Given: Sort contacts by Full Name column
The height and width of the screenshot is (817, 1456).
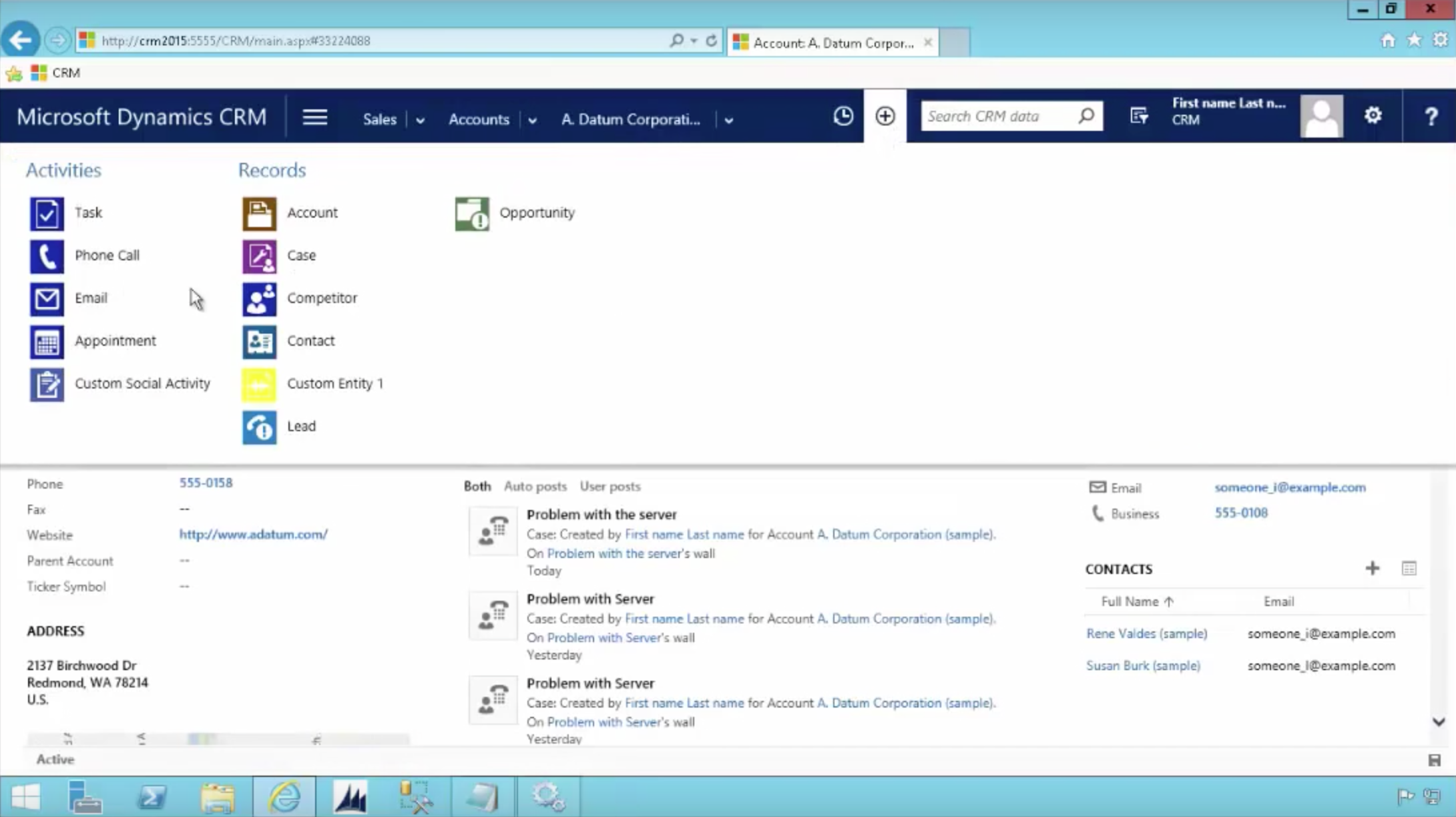Looking at the screenshot, I should 1137,601.
